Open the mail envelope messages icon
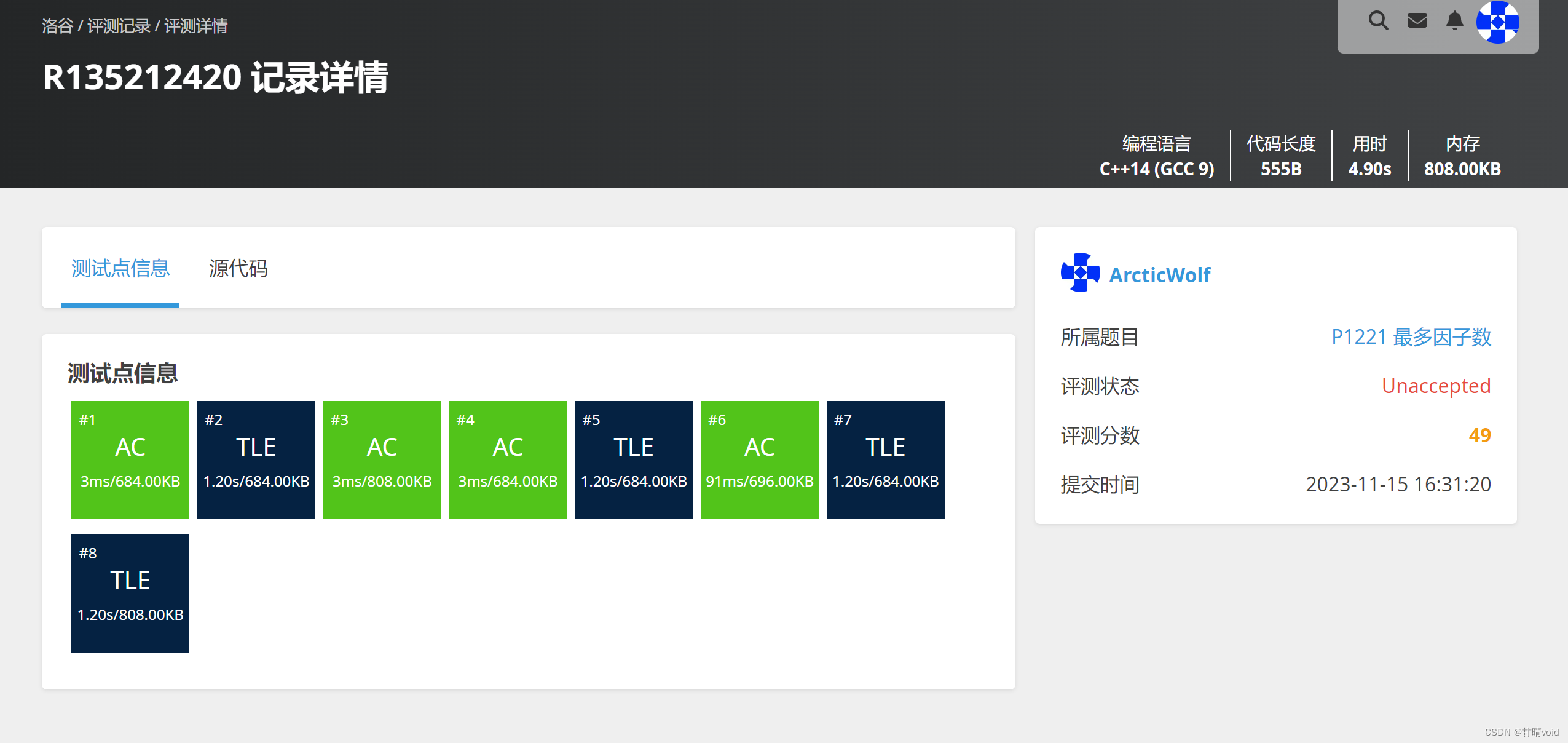 pyautogui.click(x=1417, y=21)
